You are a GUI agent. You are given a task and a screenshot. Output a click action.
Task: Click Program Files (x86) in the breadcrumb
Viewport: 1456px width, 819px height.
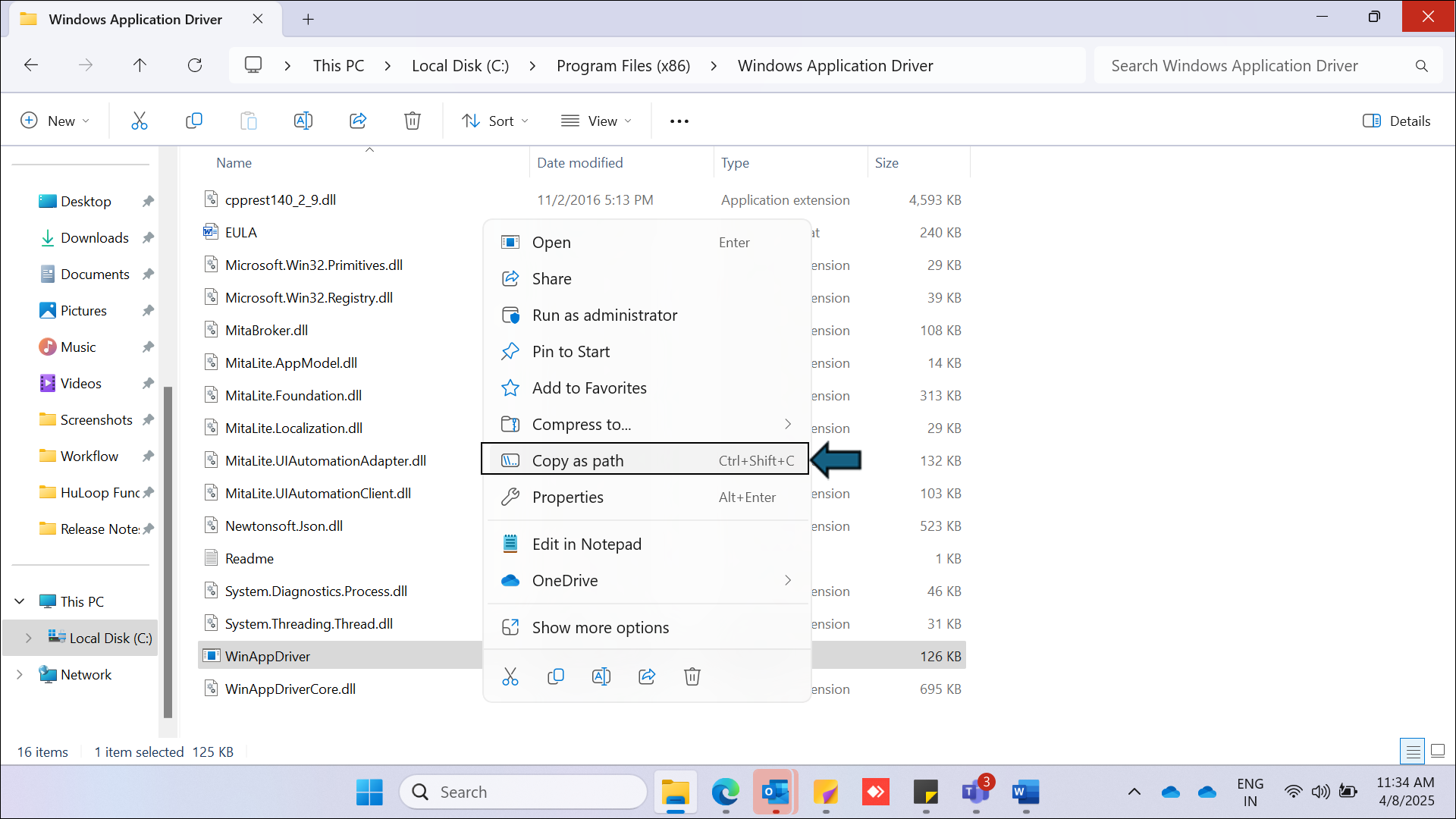(x=623, y=66)
